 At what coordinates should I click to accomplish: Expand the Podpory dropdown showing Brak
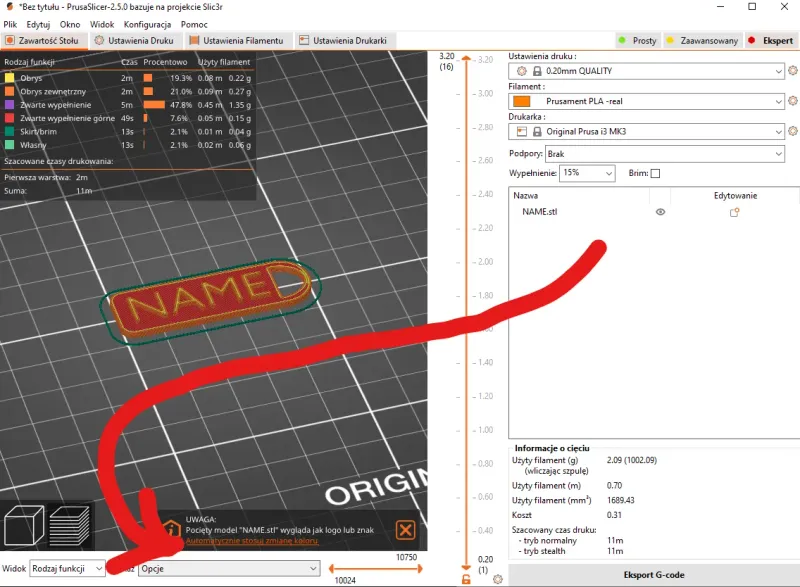tap(665, 154)
